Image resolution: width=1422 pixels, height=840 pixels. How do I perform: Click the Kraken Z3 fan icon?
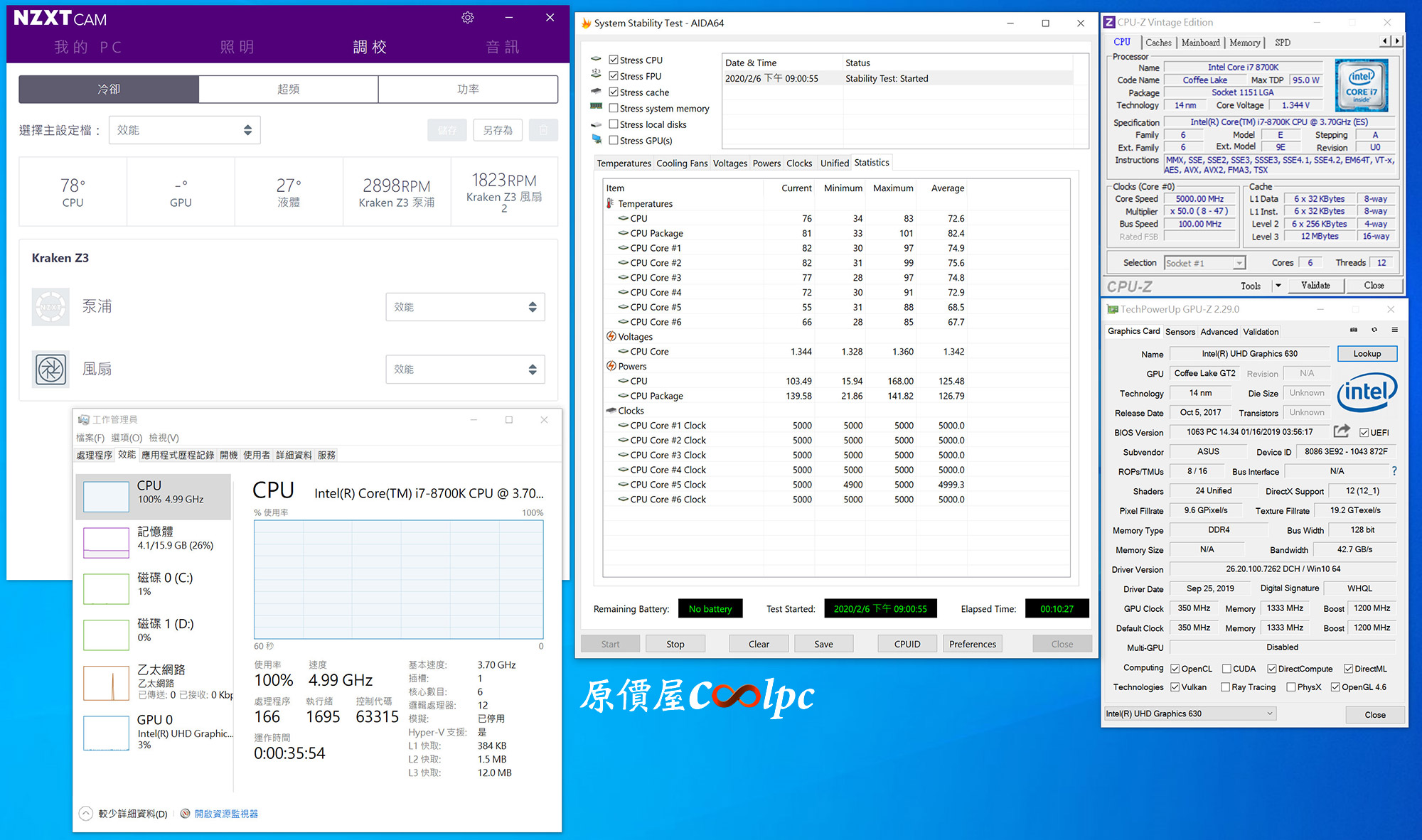tap(50, 370)
